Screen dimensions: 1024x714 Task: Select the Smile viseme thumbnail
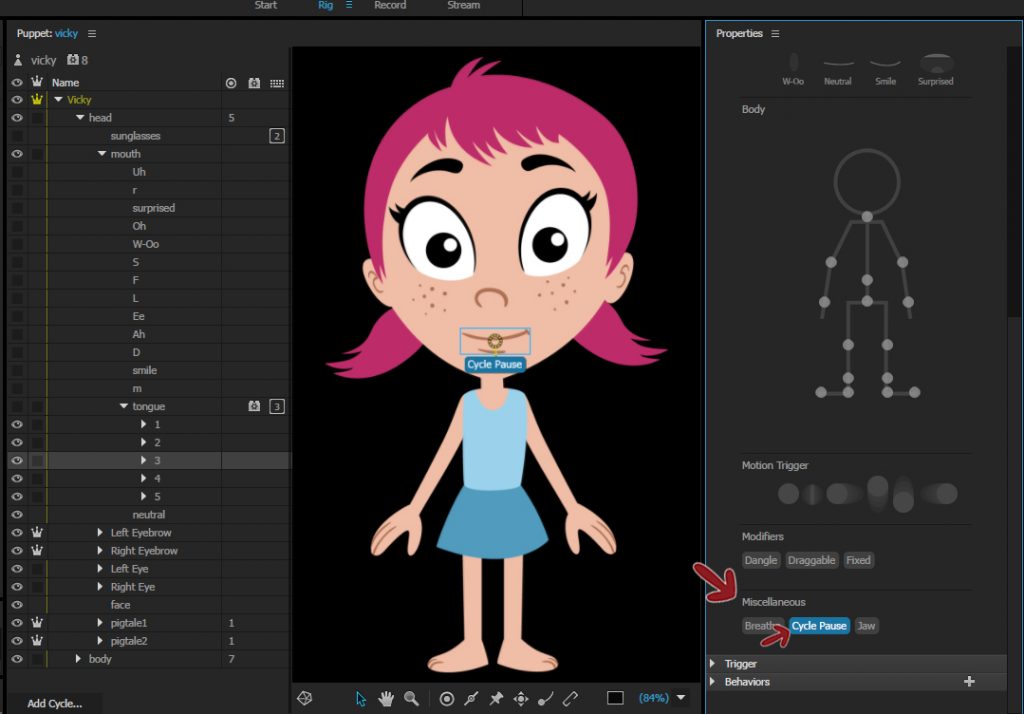[x=885, y=63]
